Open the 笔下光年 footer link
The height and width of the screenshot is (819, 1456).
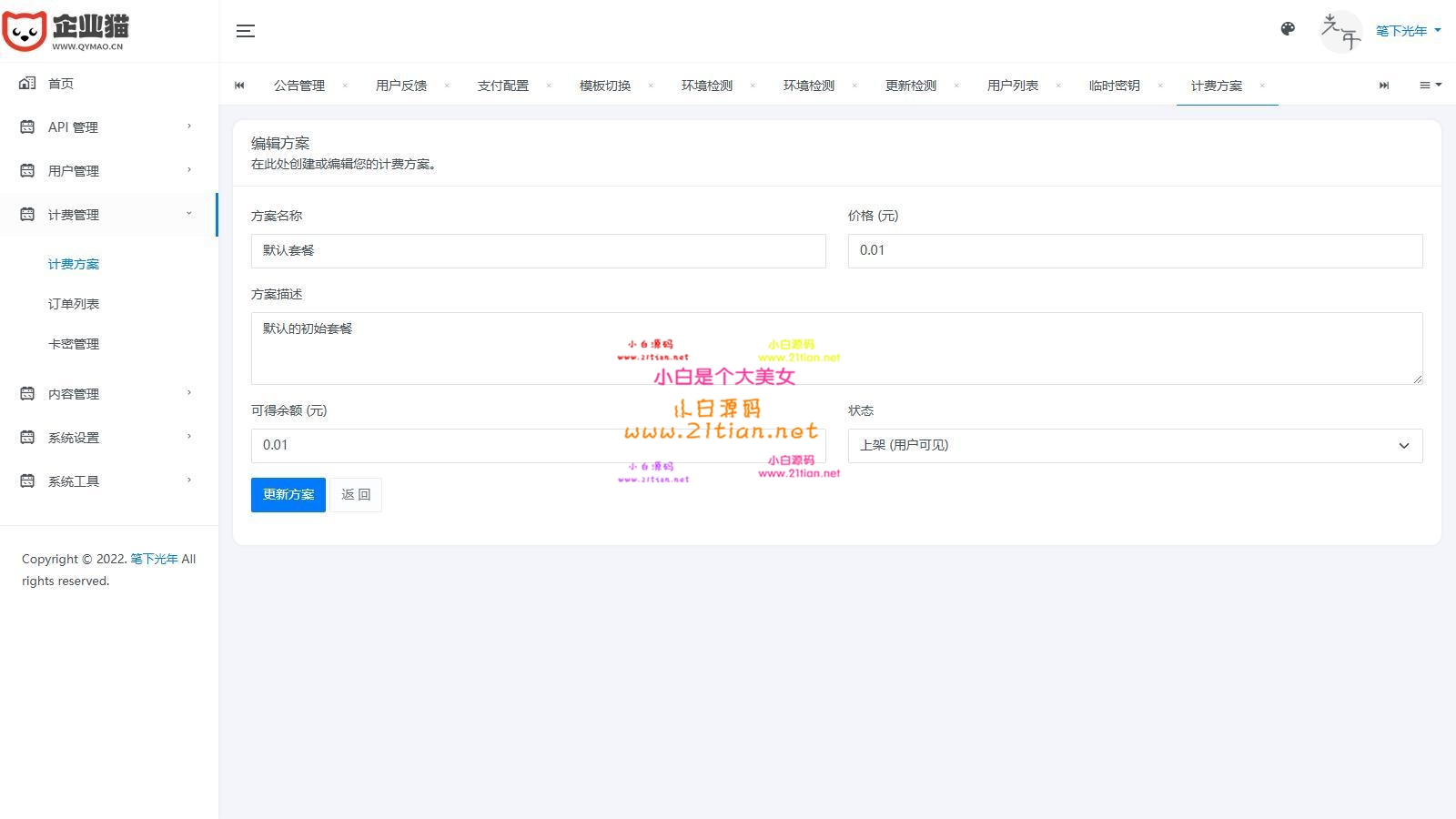(x=154, y=559)
